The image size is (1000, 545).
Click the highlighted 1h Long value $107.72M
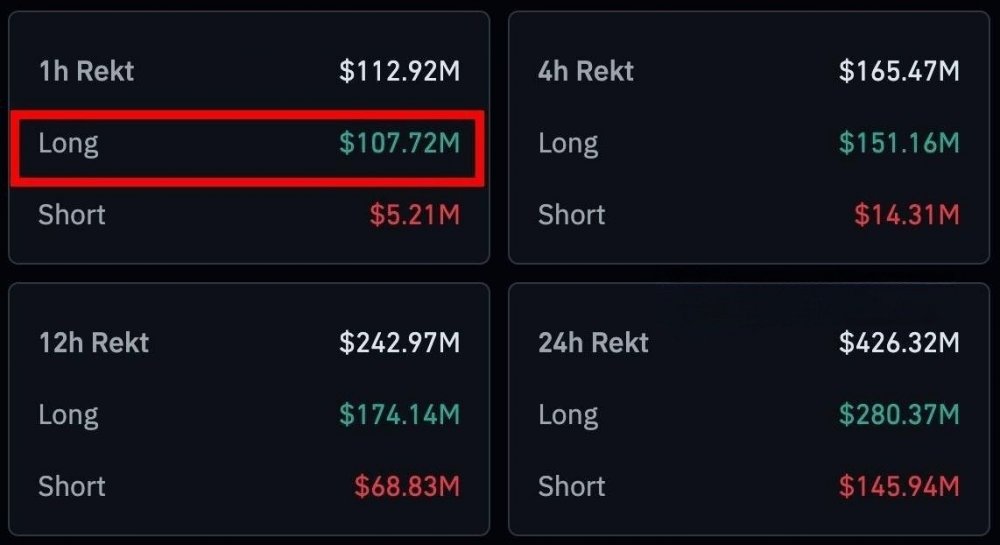(399, 144)
